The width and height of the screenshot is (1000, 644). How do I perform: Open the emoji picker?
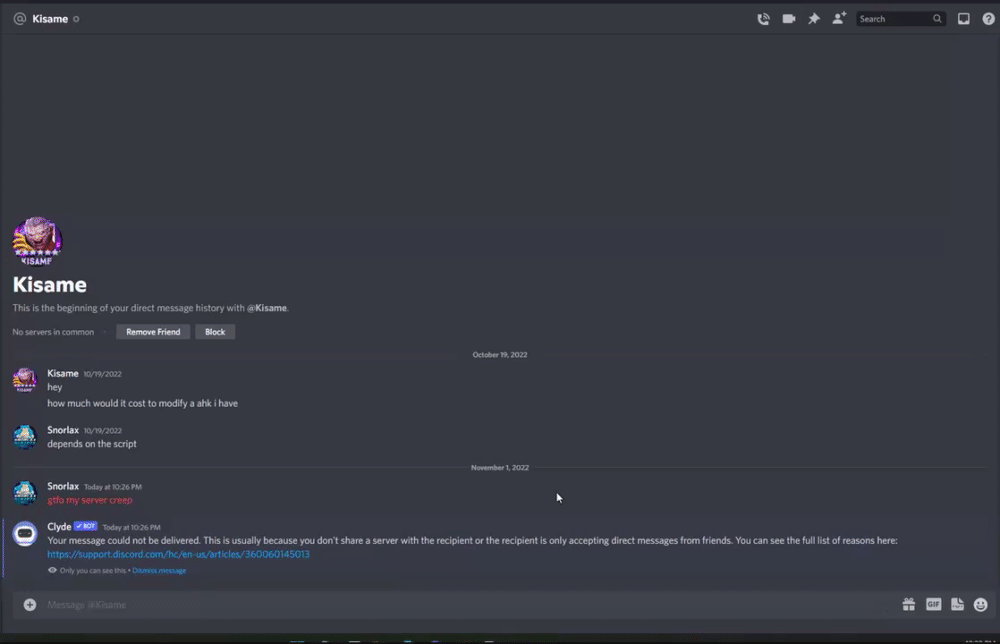click(x=981, y=604)
